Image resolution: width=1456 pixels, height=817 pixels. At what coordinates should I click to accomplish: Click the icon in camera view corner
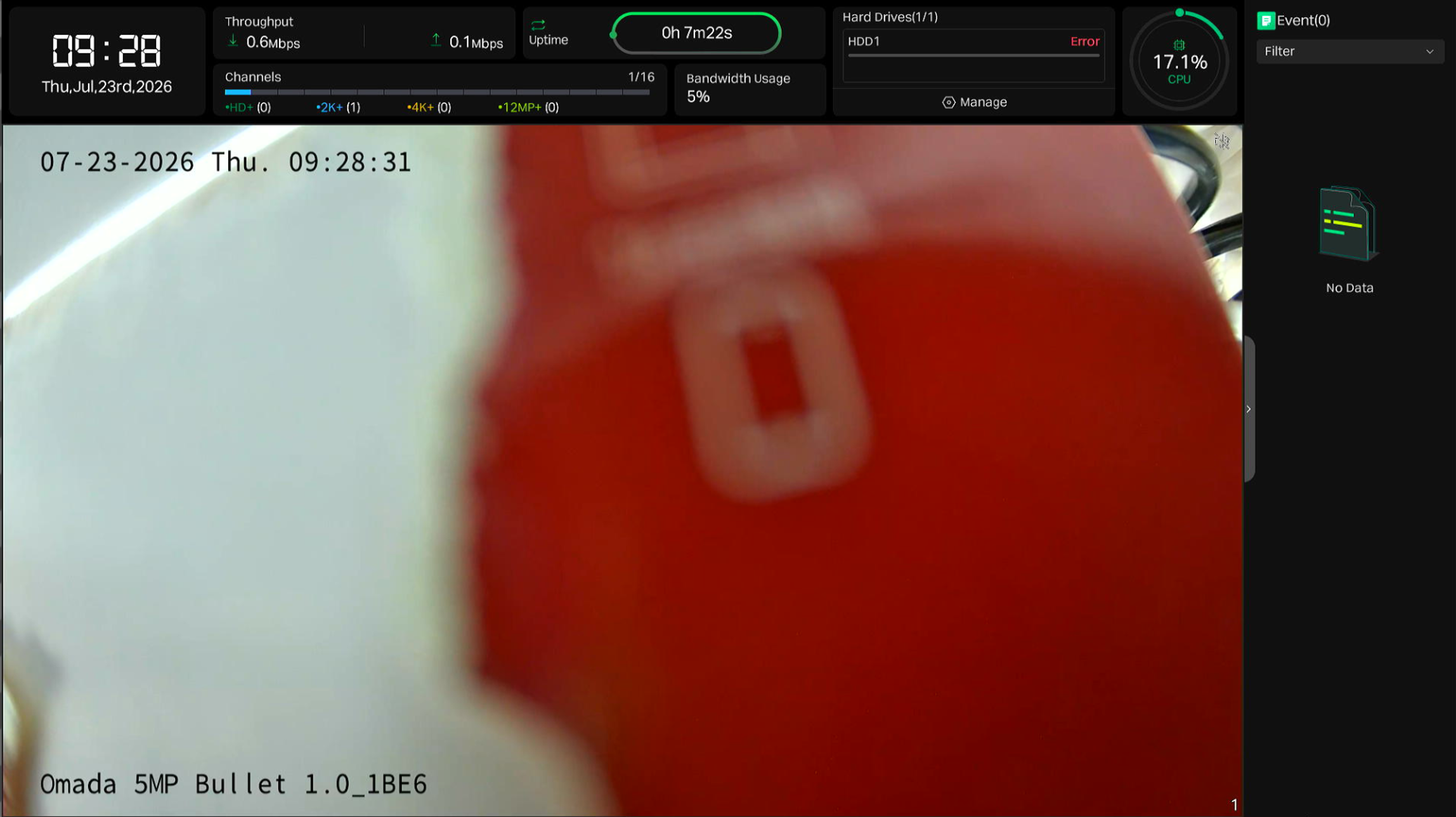[x=1221, y=140]
